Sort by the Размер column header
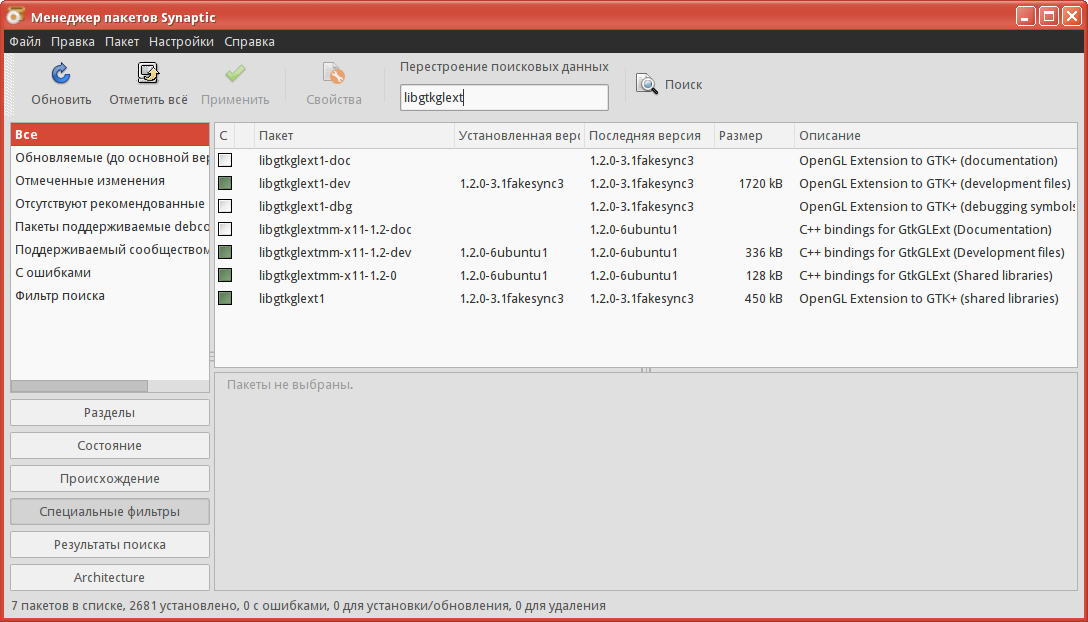This screenshot has height=622, width=1088. (x=754, y=136)
